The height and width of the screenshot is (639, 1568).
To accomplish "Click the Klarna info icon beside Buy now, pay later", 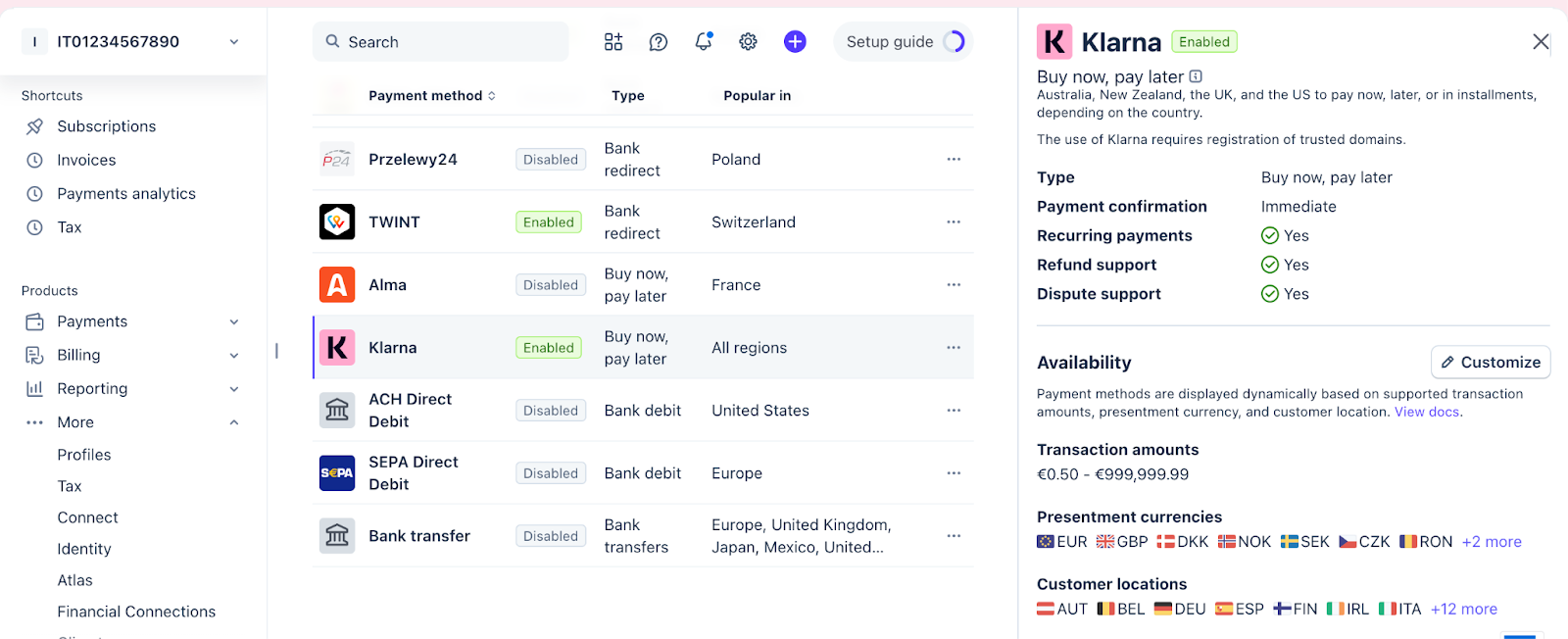I will pos(1196,76).
